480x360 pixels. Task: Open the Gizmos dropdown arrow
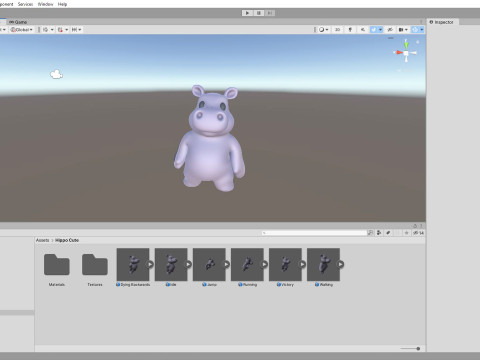point(422,30)
